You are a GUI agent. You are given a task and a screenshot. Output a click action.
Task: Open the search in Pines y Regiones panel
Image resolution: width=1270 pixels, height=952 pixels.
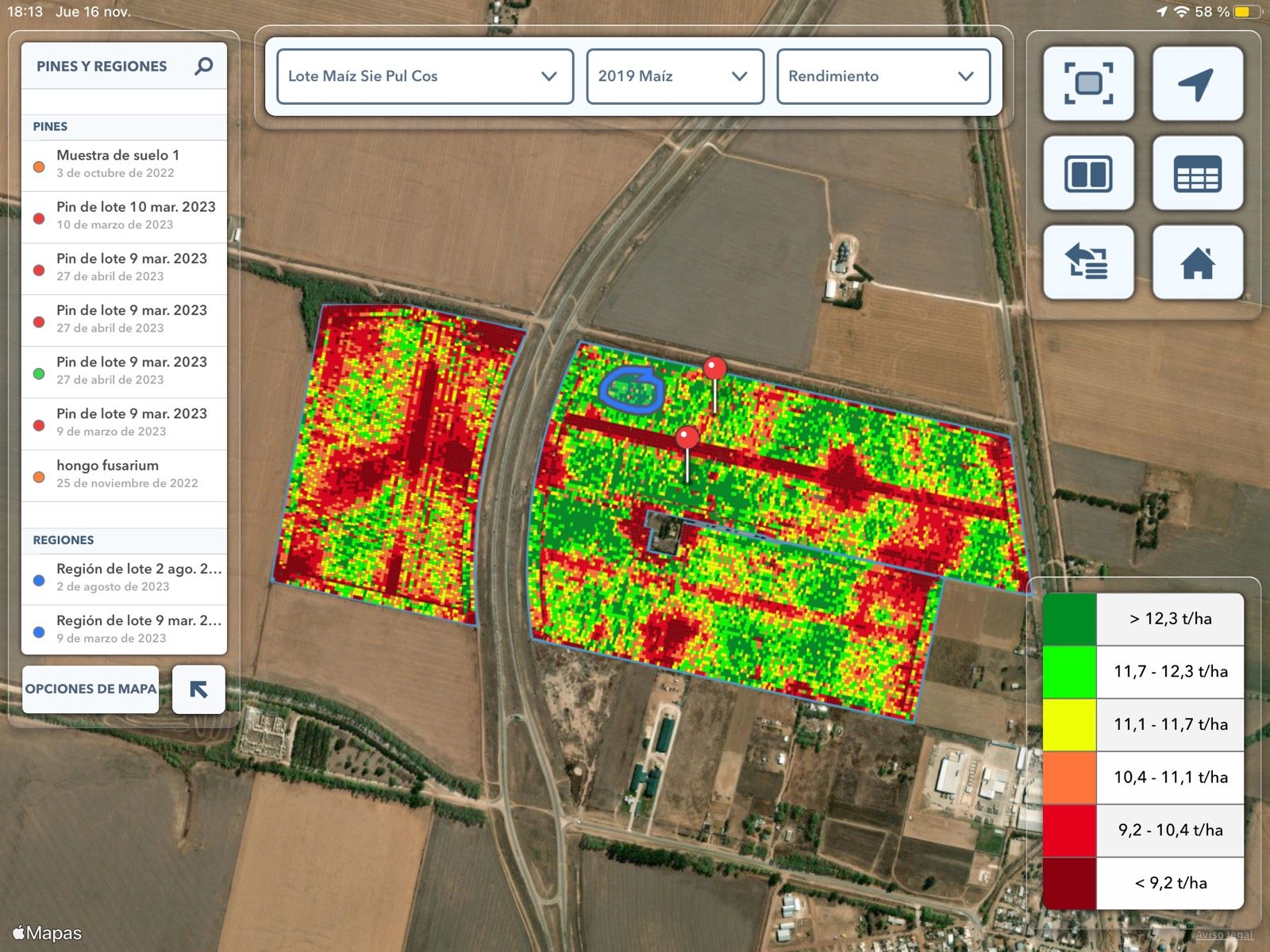point(205,66)
